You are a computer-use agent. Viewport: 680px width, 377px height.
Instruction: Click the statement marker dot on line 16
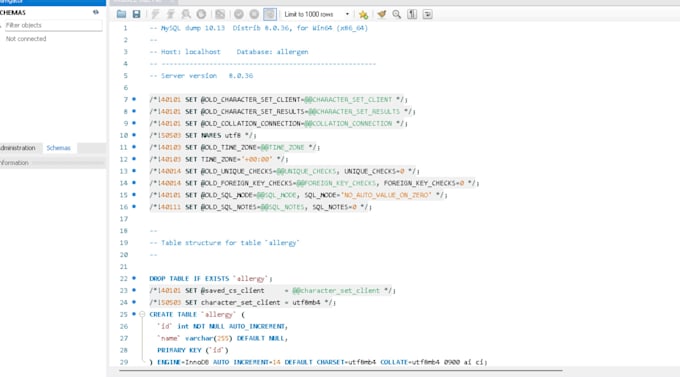coord(134,207)
